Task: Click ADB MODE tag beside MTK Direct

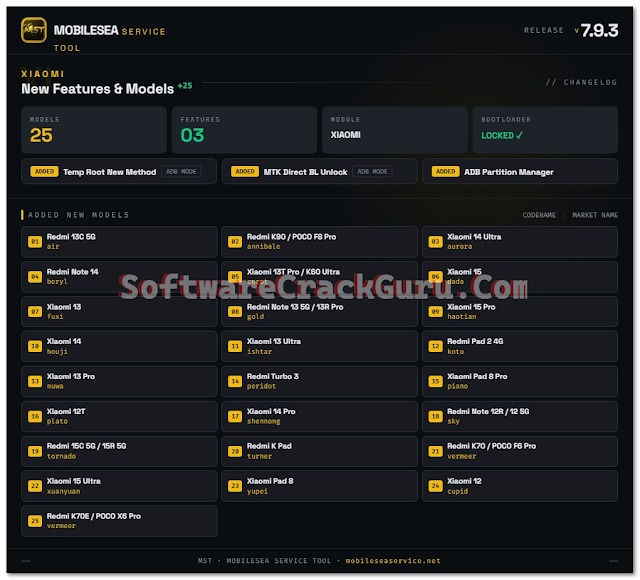Action: pos(372,171)
